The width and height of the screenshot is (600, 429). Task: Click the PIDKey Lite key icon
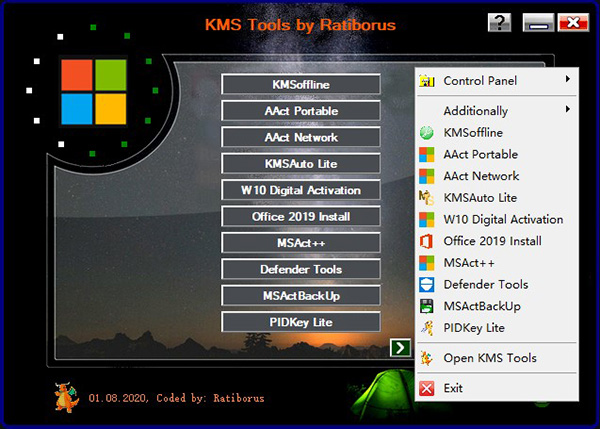click(x=426, y=328)
